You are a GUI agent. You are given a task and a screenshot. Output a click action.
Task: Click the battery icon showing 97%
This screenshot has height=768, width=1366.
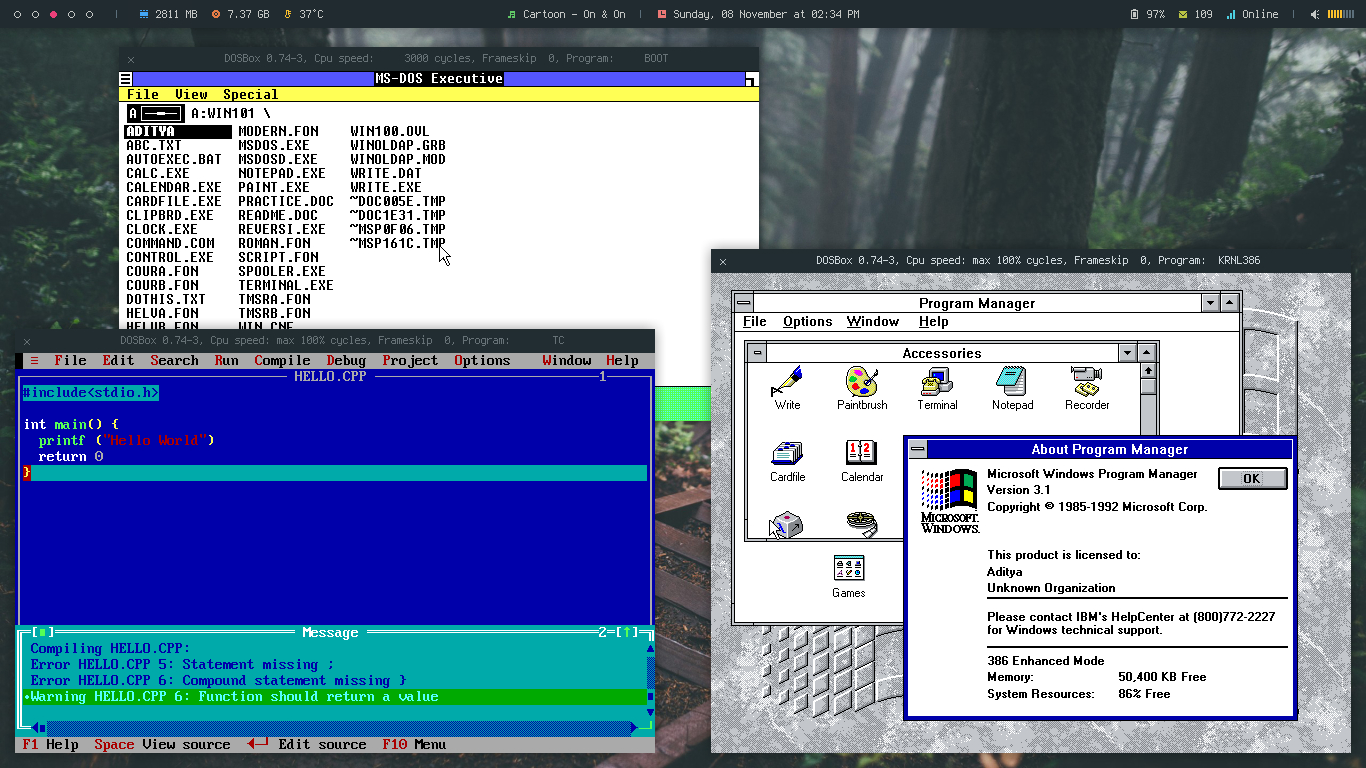[1134, 14]
